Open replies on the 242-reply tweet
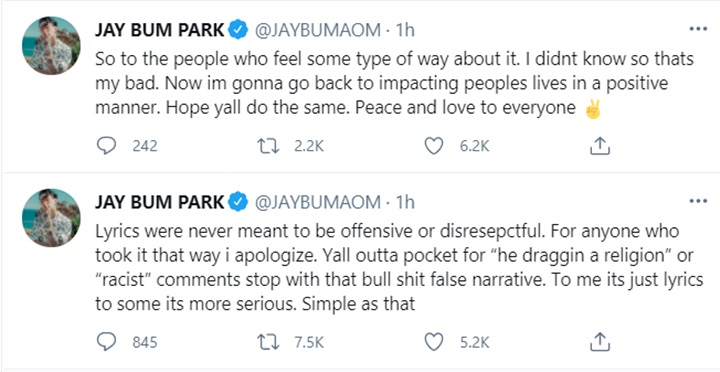Screen dimensions: 720x372 tap(107, 146)
